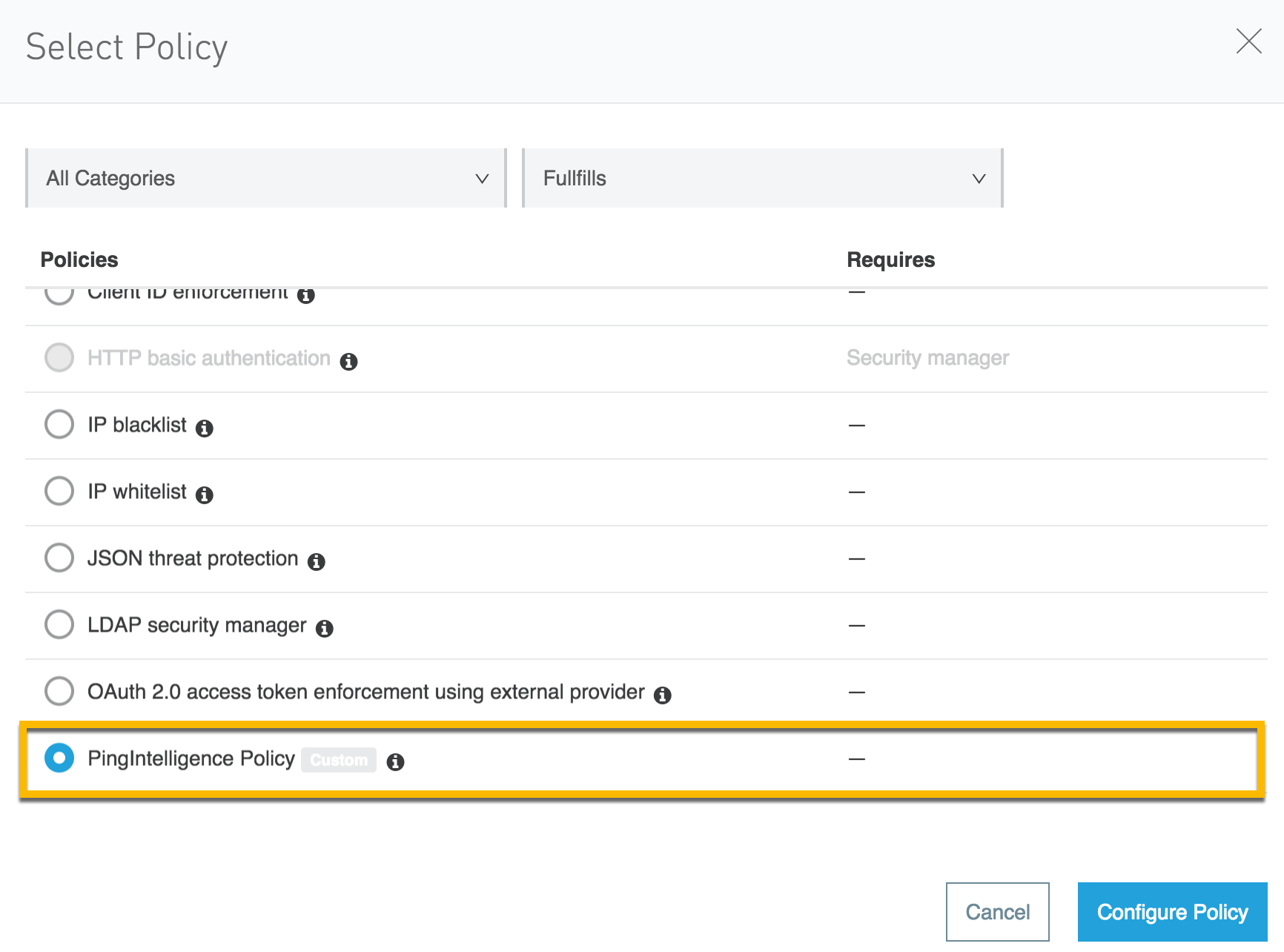This screenshot has height=952, width=1284.
Task: Open the All Categories dropdown
Action: pyautogui.click(x=266, y=178)
